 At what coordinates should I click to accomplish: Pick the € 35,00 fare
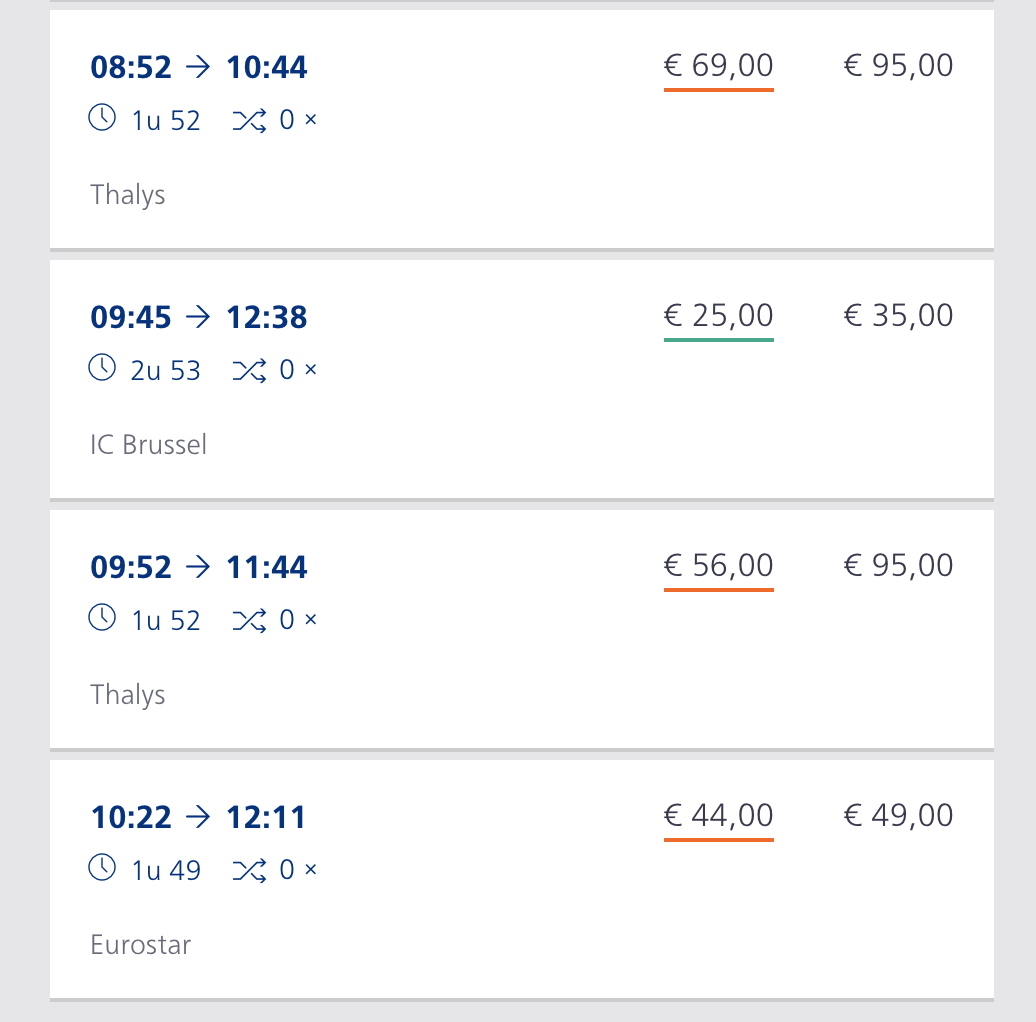point(898,316)
